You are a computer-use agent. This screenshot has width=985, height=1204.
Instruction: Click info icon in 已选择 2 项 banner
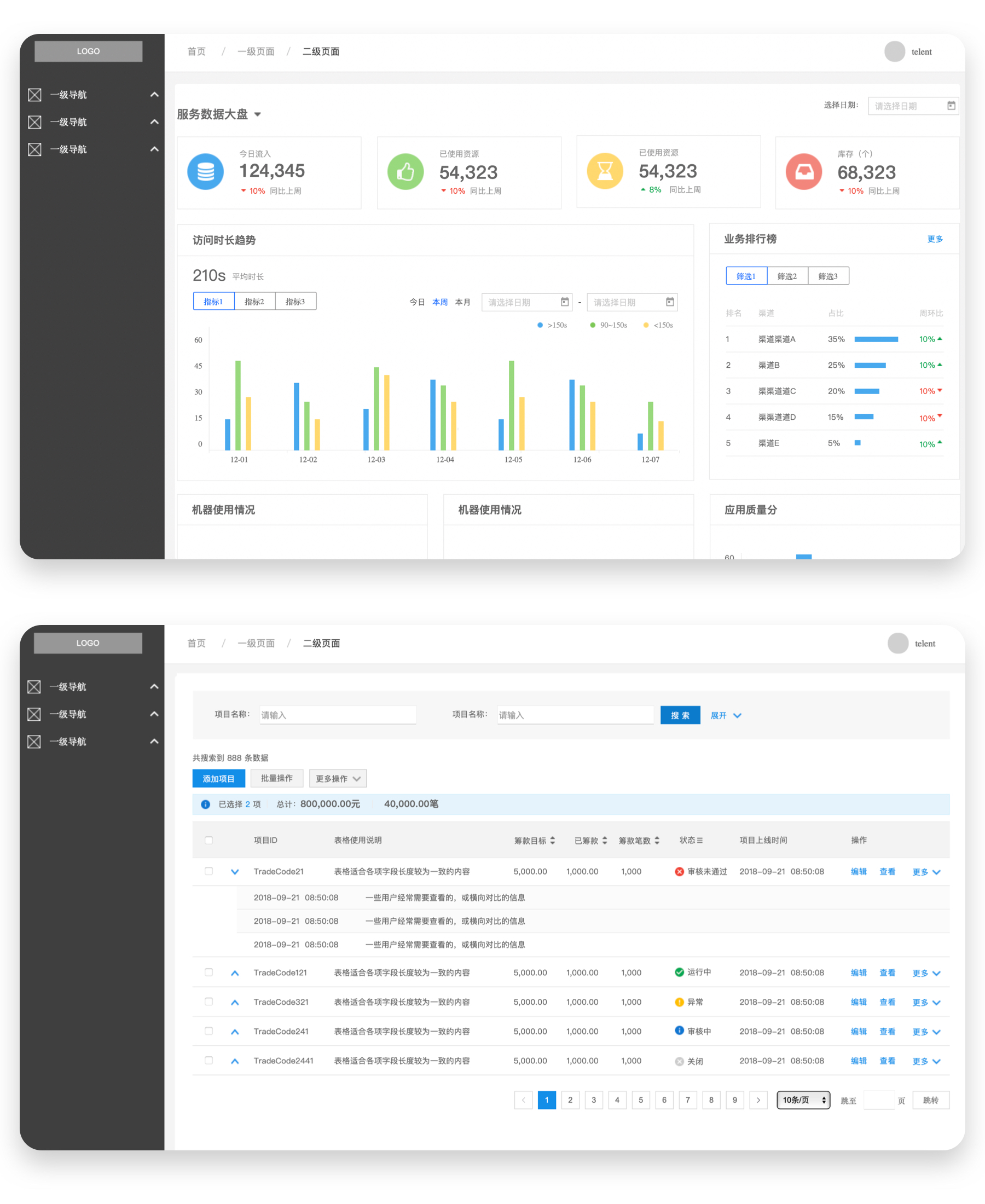[205, 804]
